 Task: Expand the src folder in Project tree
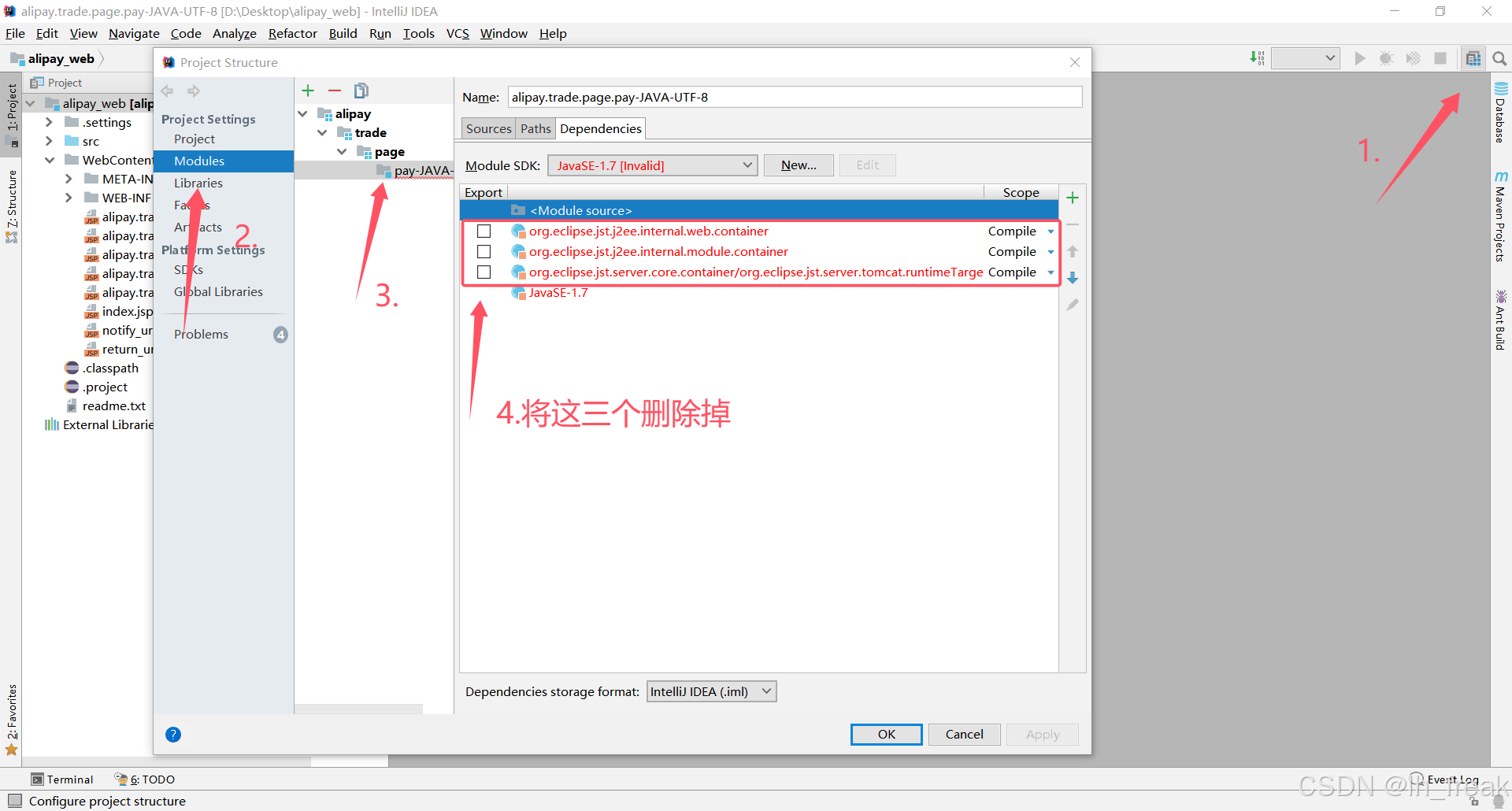point(50,141)
